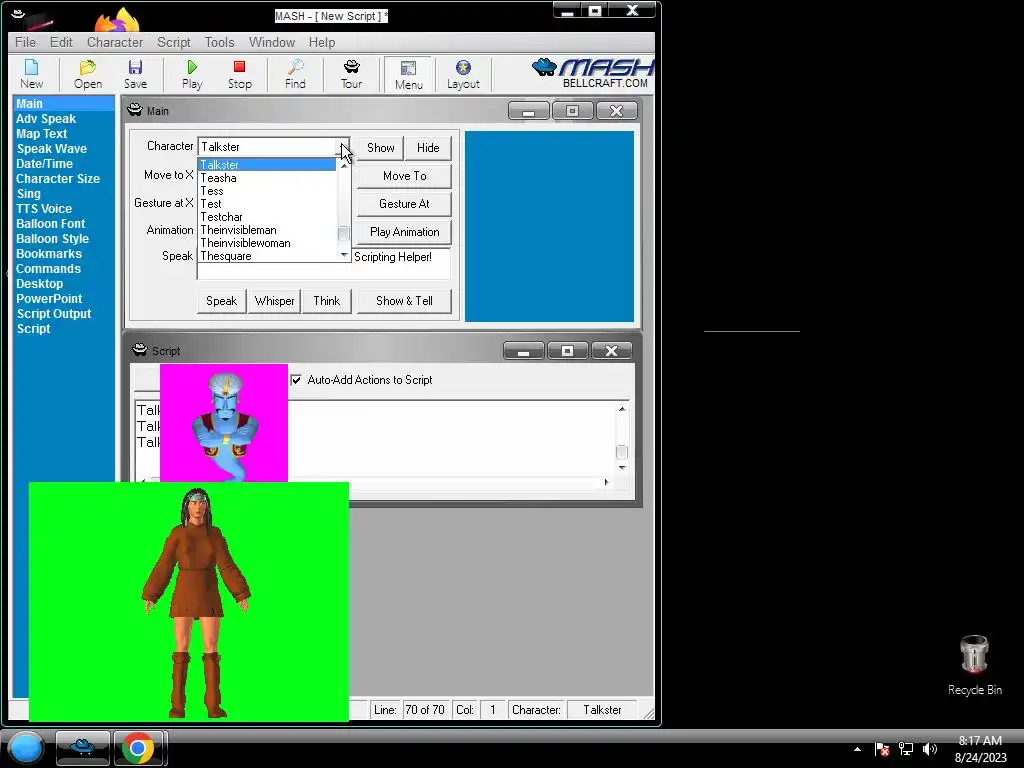Open the Find tool in the toolbar

point(295,74)
